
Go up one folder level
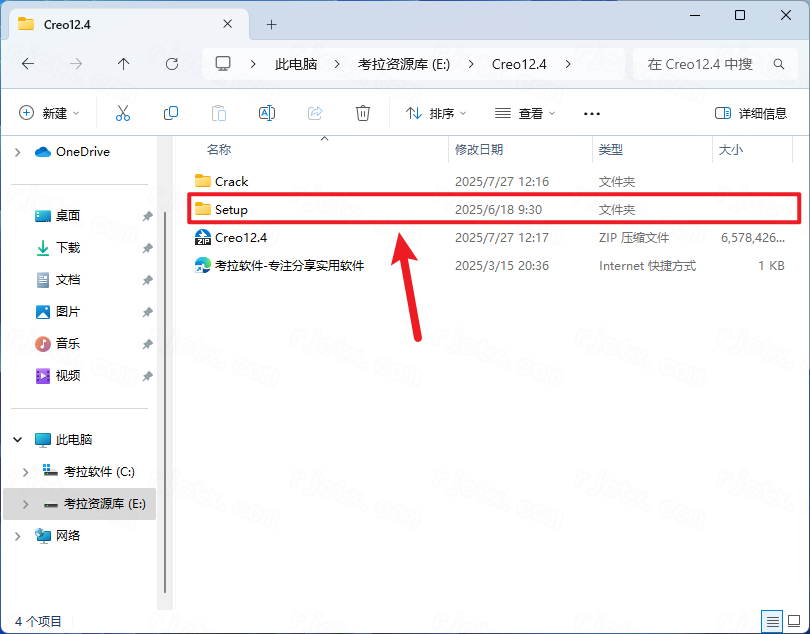tap(123, 64)
